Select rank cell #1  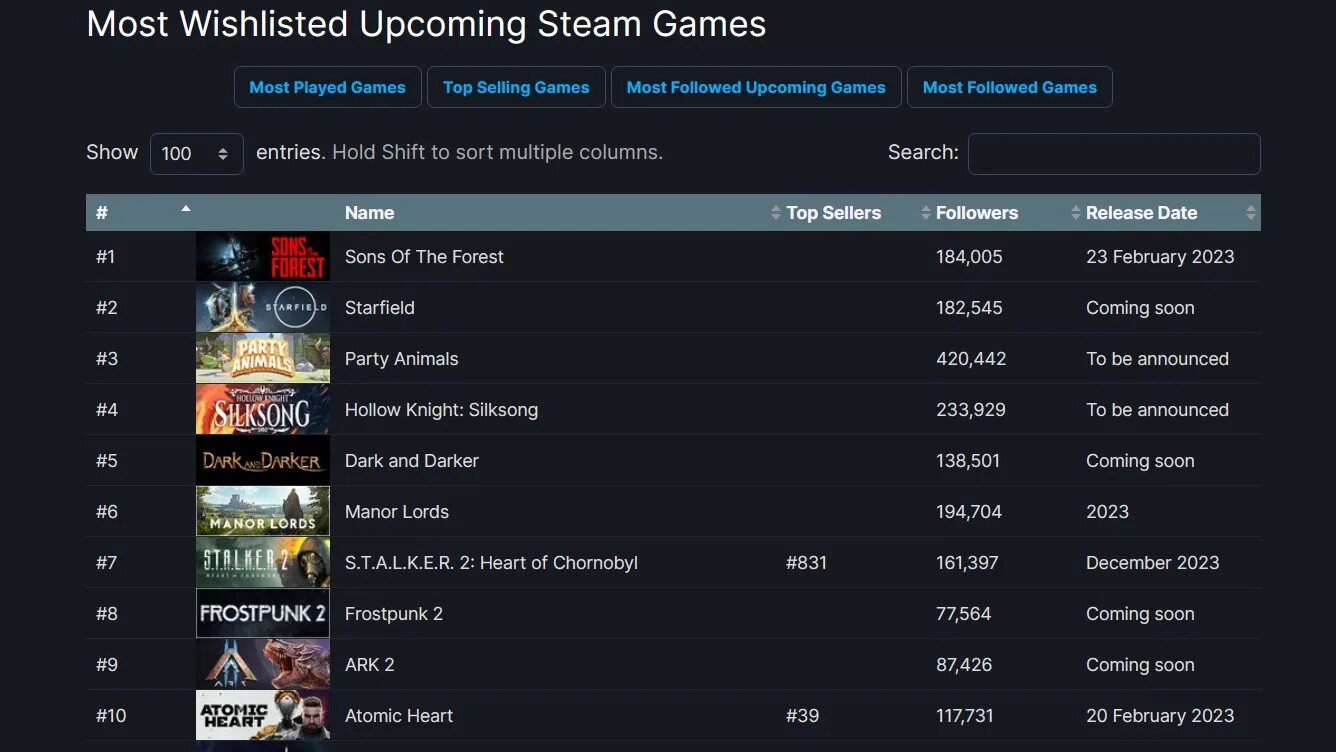click(x=105, y=257)
